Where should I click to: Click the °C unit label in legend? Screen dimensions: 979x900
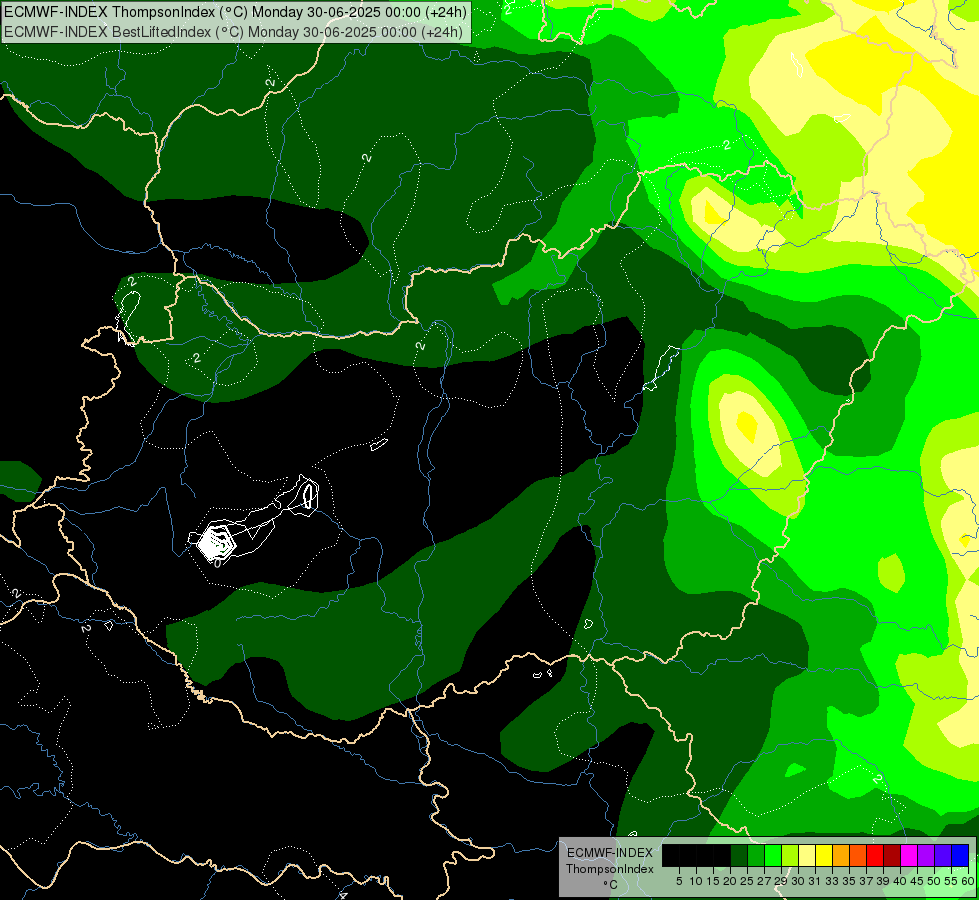pos(610,885)
